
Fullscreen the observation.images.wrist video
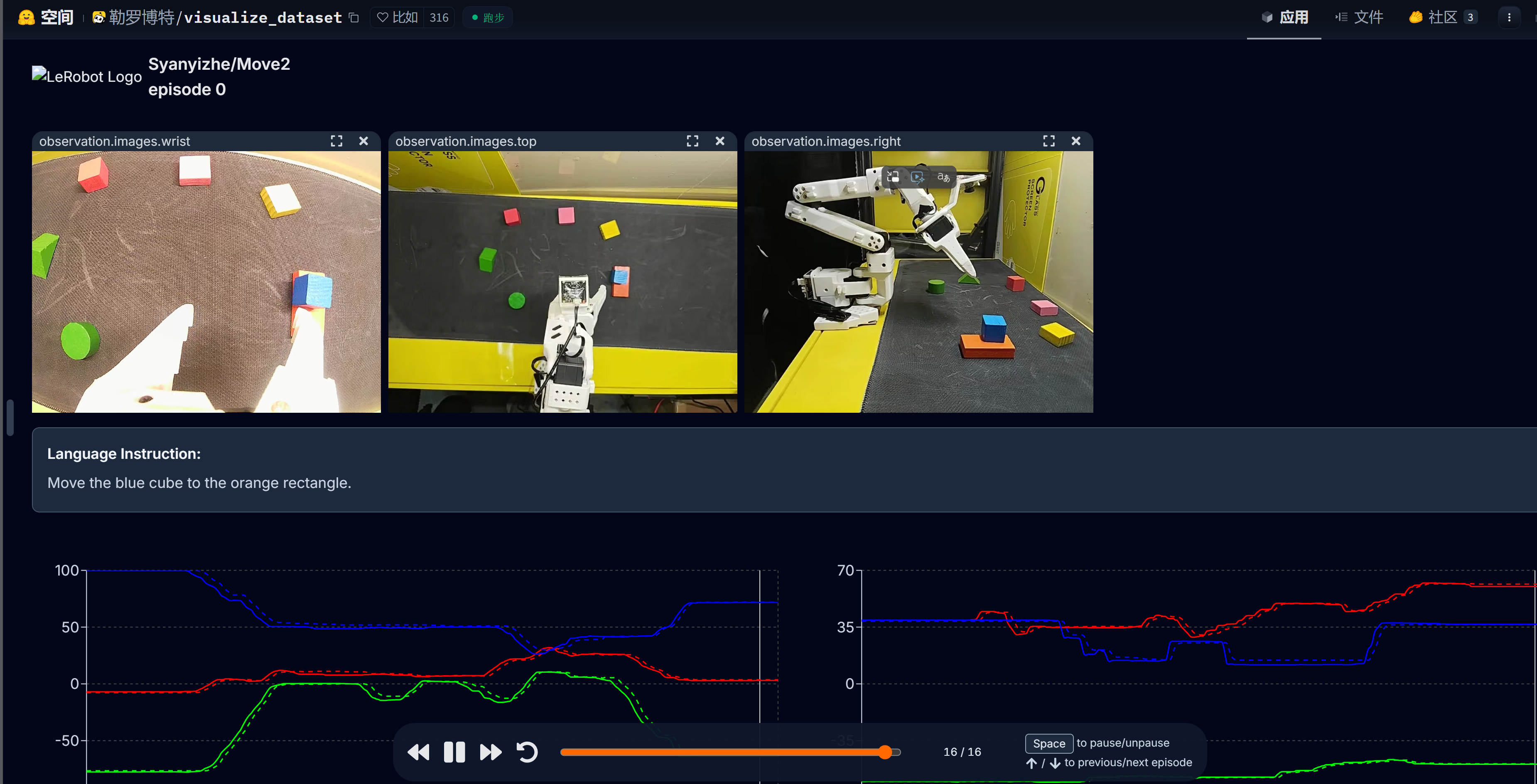click(x=336, y=141)
